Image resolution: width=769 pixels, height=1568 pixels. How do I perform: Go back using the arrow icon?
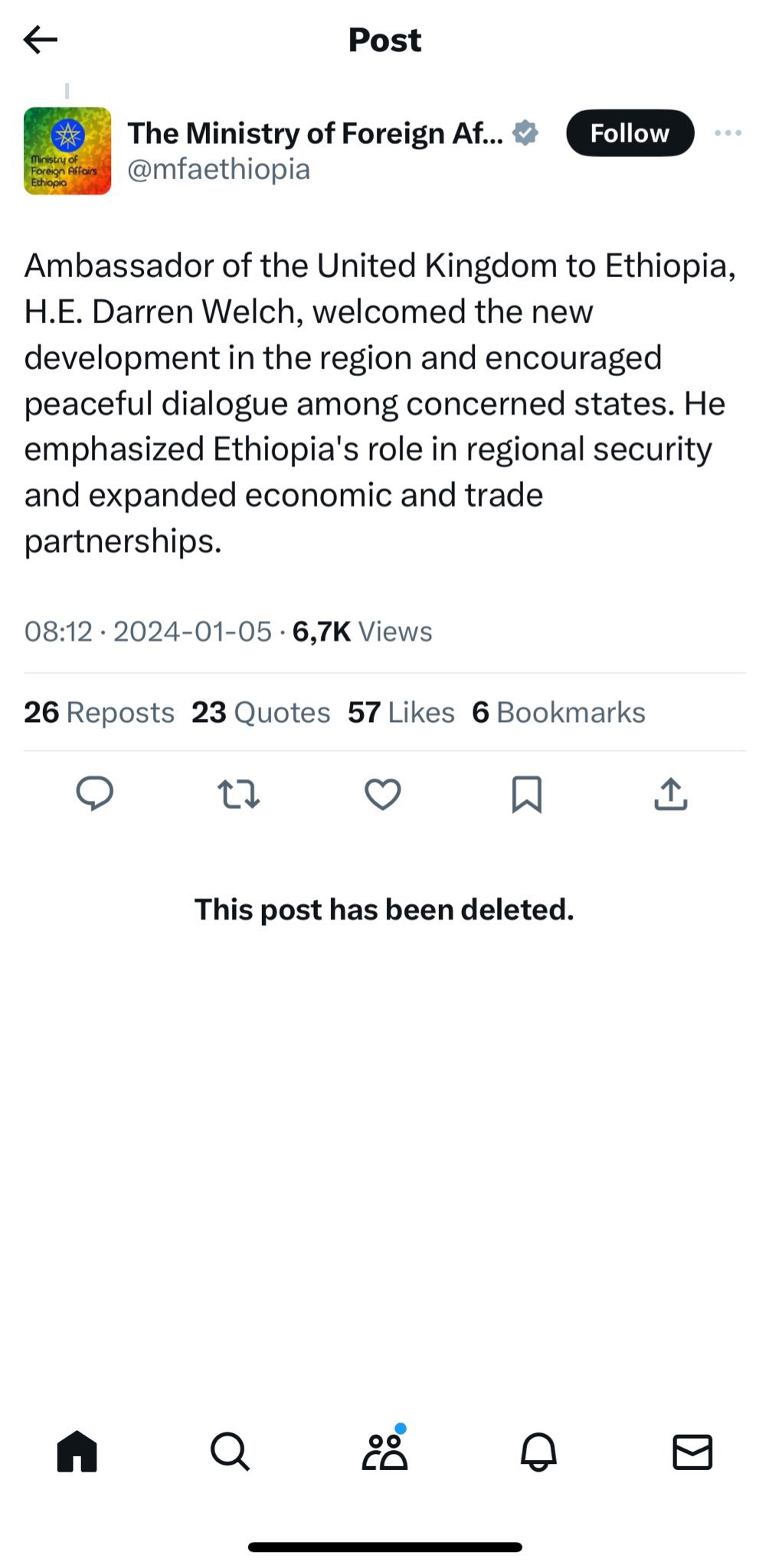click(41, 39)
